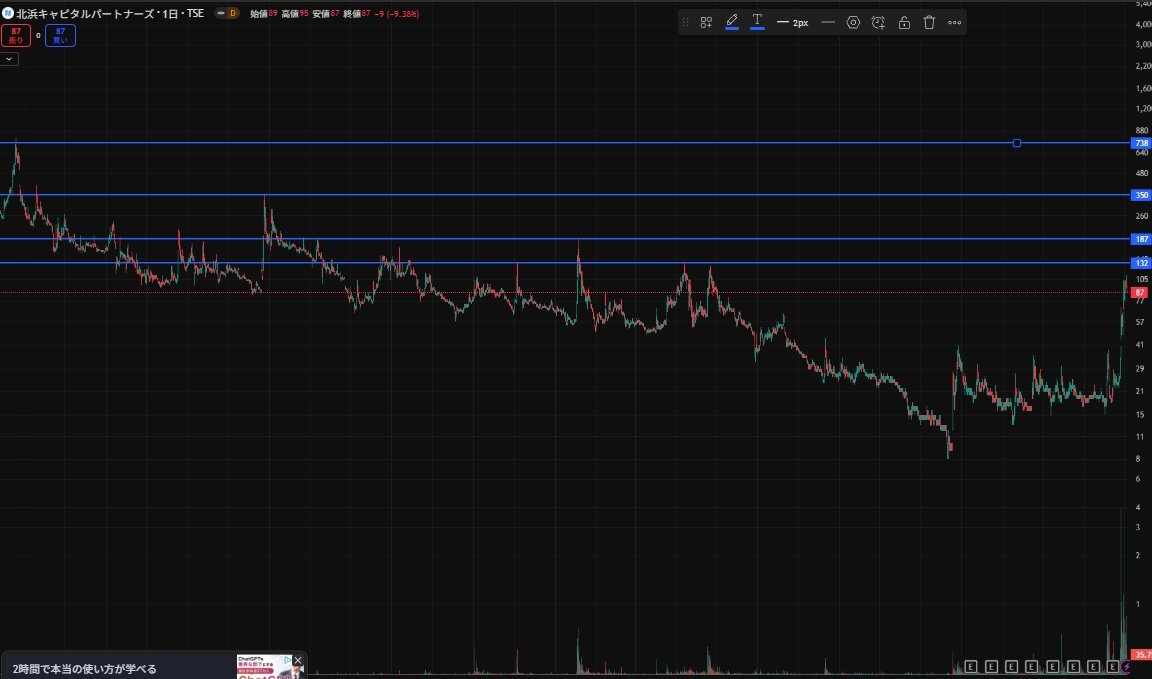Open the 2時間で本当の使い方が学べる ad

click(84, 669)
